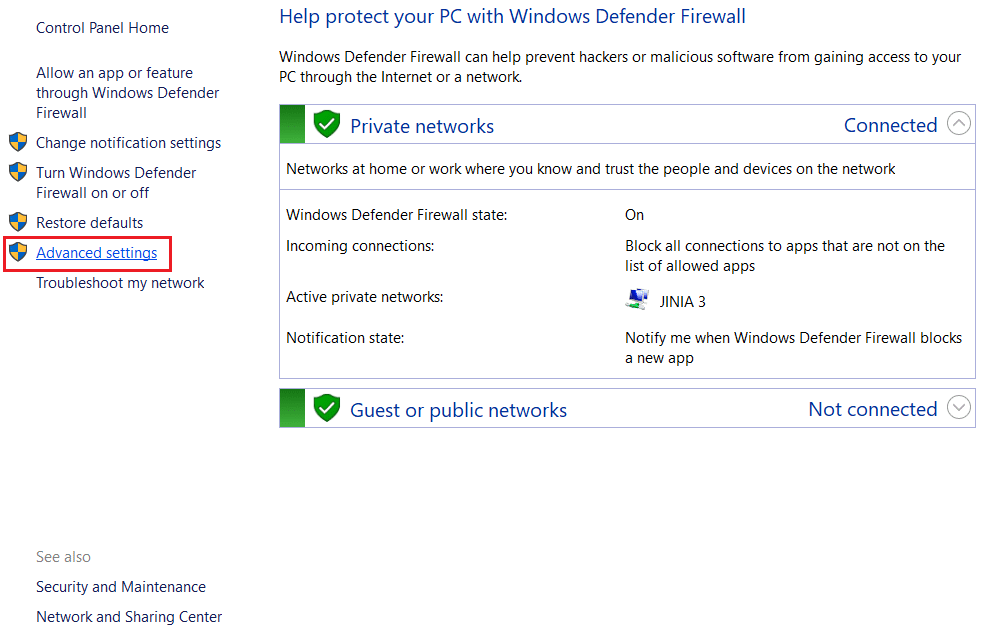Click green checkmark shield for Guest or public networks
The width and height of the screenshot is (986, 638).
coord(327,408)
